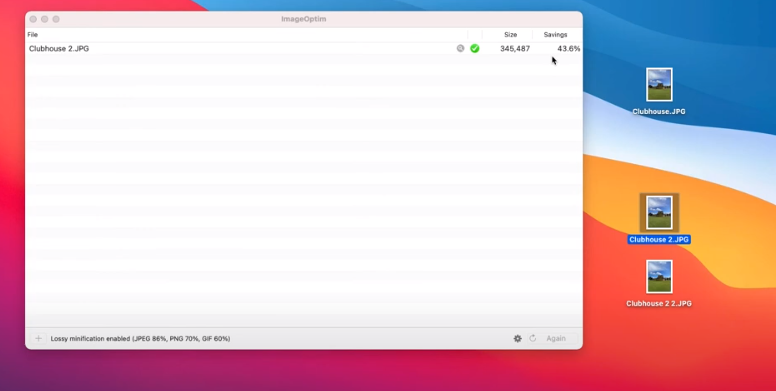Click the 43.6% savings value
This screenshot has height=391, width=776.
(x=569, y=49)
